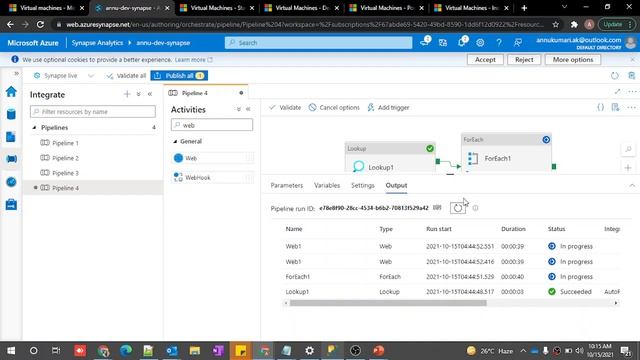Select the WebHook activity

tap(212, 177)
